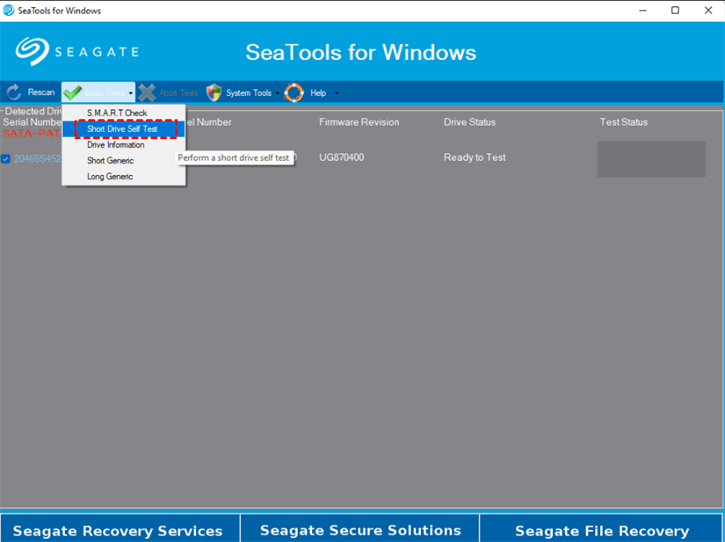Open Seagate File Recovery
This screenshot has width=725, height=542.
(x=602, y=530)
